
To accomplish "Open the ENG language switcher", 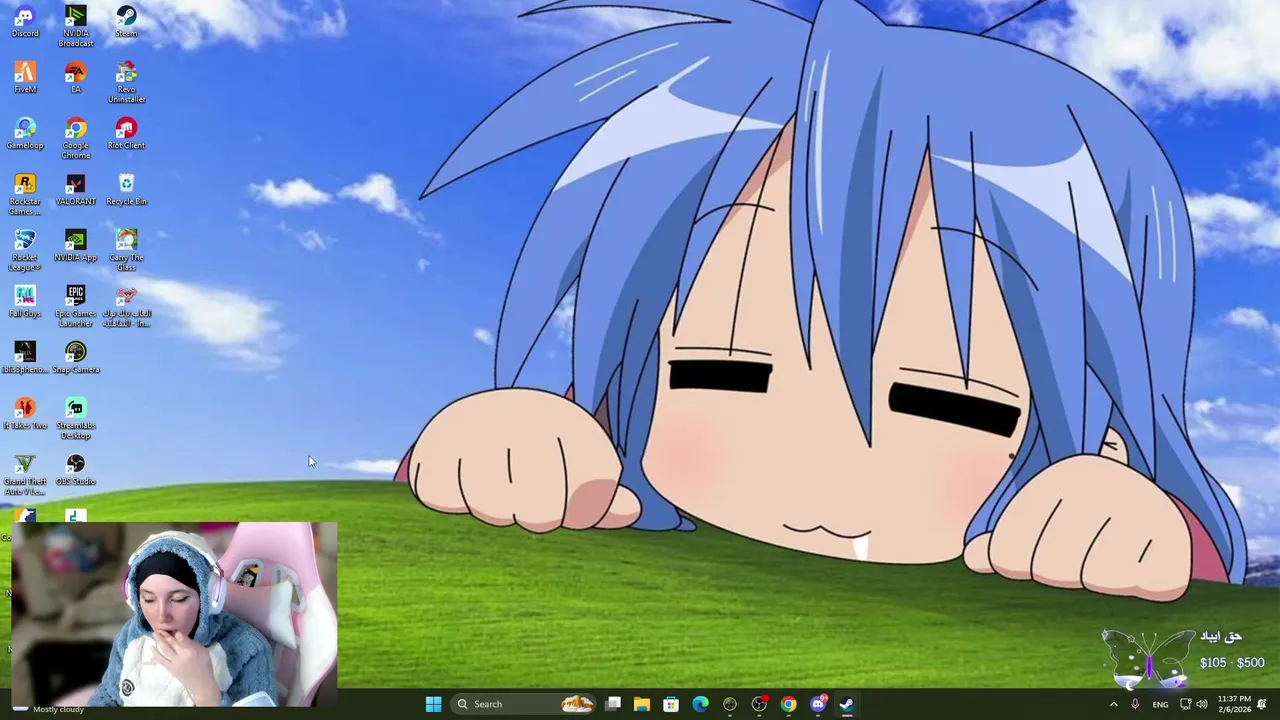I will 1160,704.
